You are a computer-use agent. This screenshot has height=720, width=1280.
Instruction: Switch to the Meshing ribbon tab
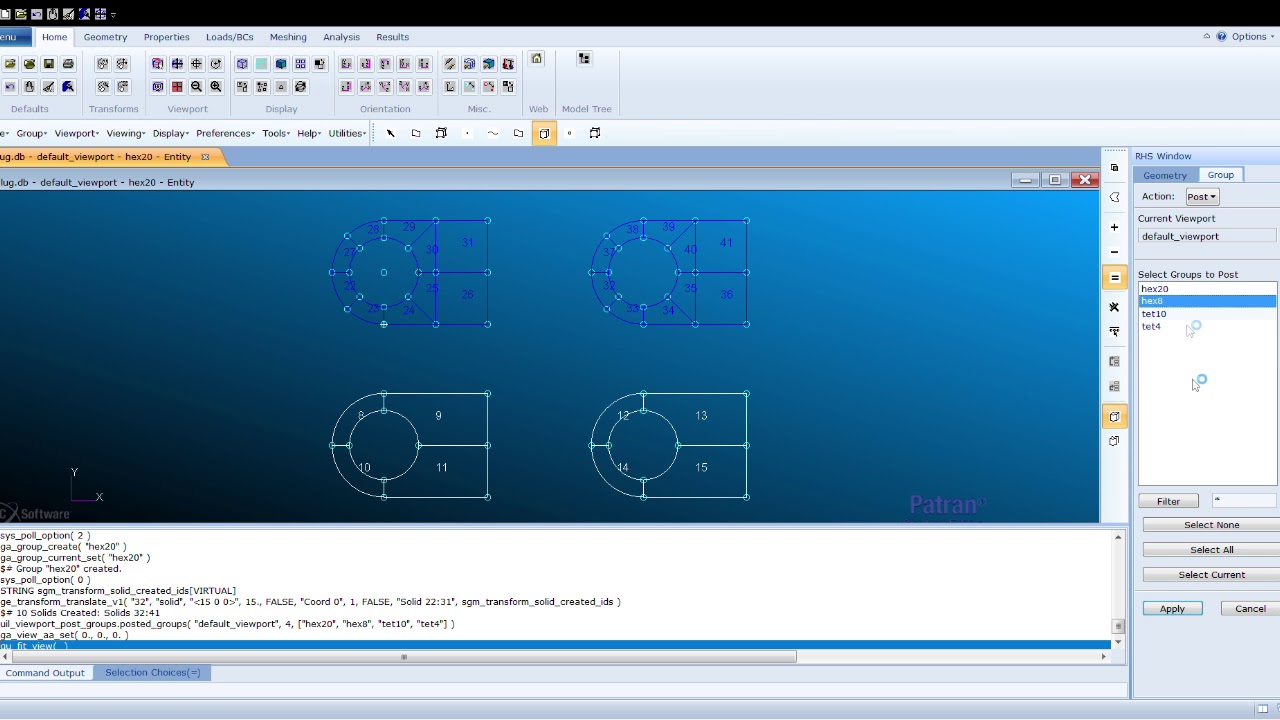tap(288, 37)
